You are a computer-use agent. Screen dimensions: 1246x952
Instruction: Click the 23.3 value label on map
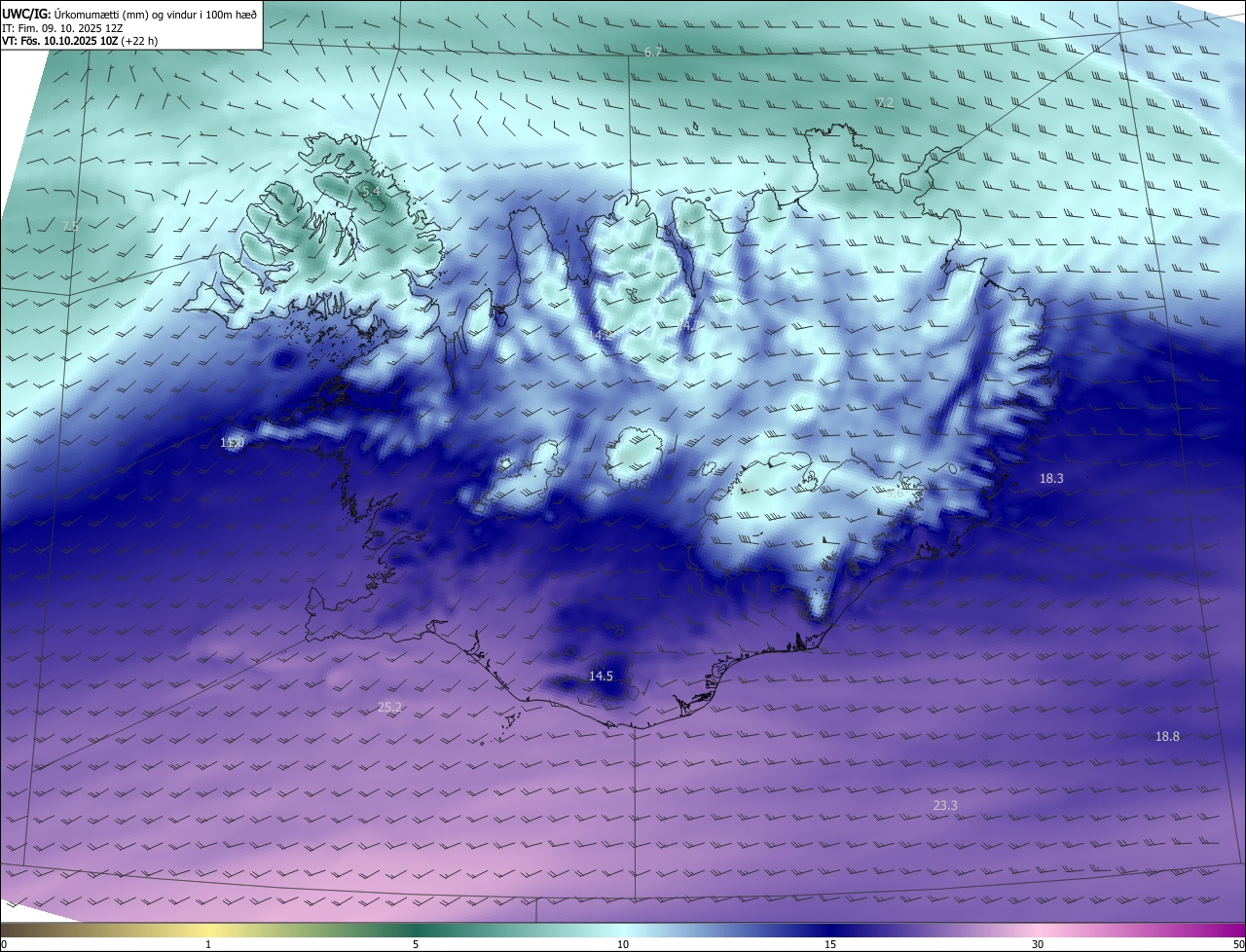click(x=945, y=805)
